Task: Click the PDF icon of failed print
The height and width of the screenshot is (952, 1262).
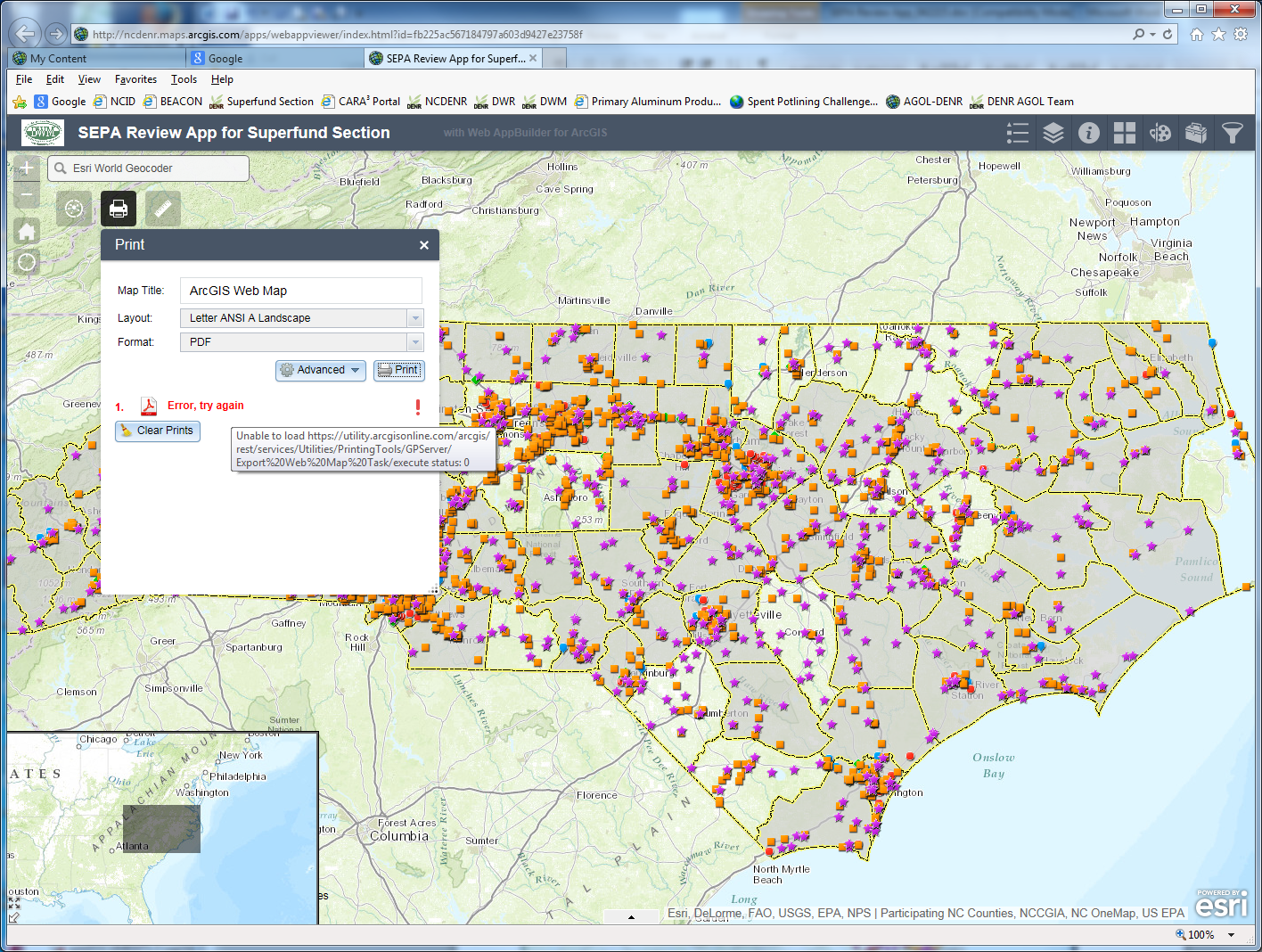Action: click(x=149, y=406)
